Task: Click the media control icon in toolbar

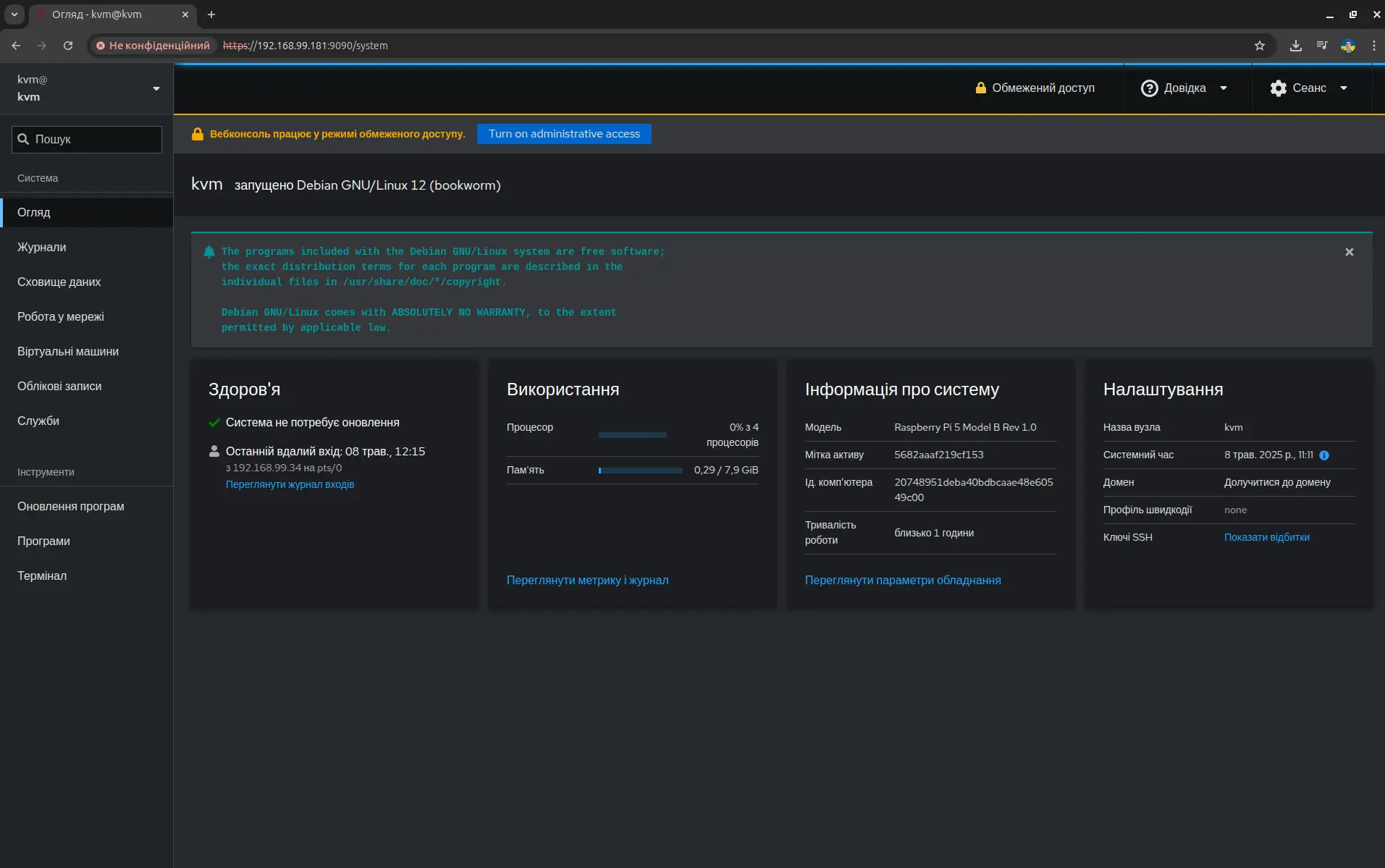Action: 1322,46
